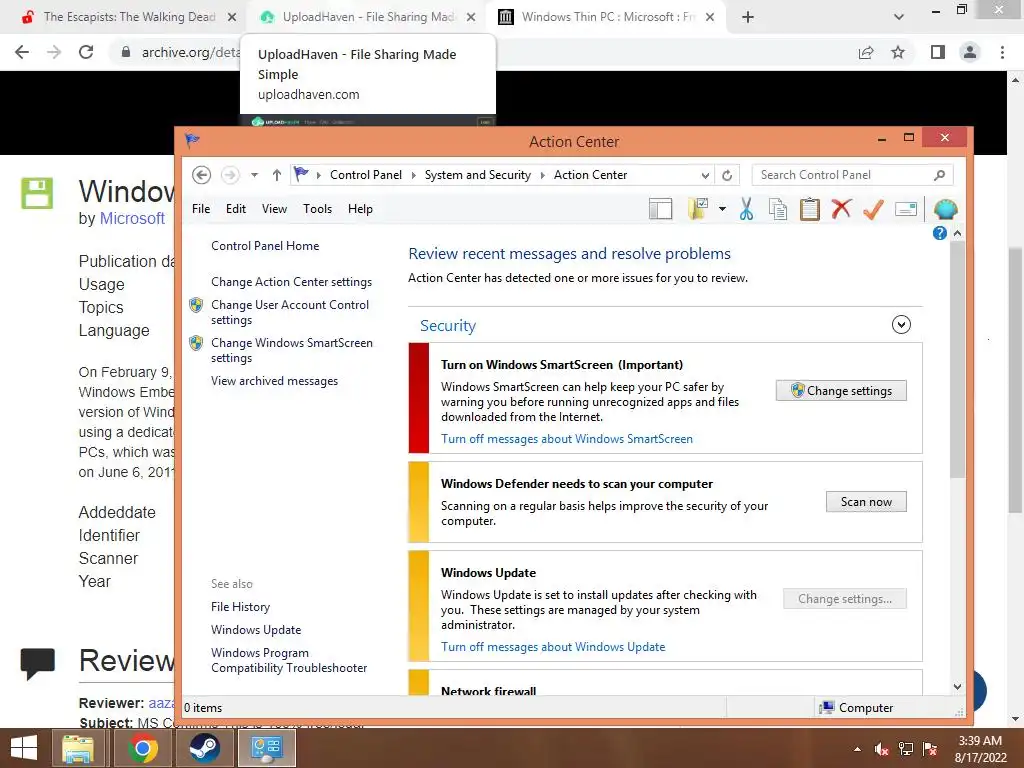
Task: Open Windows Program Compatibility Troubleshooter
Action: 289,660
